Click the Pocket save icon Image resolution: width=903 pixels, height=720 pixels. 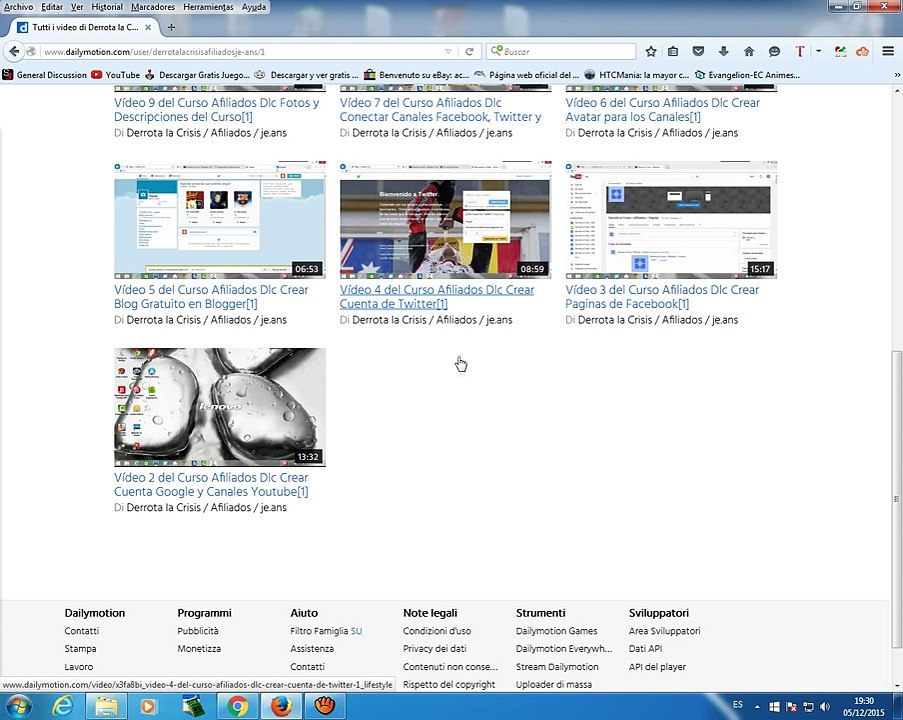pyautogui.click(x=698, y=51)
